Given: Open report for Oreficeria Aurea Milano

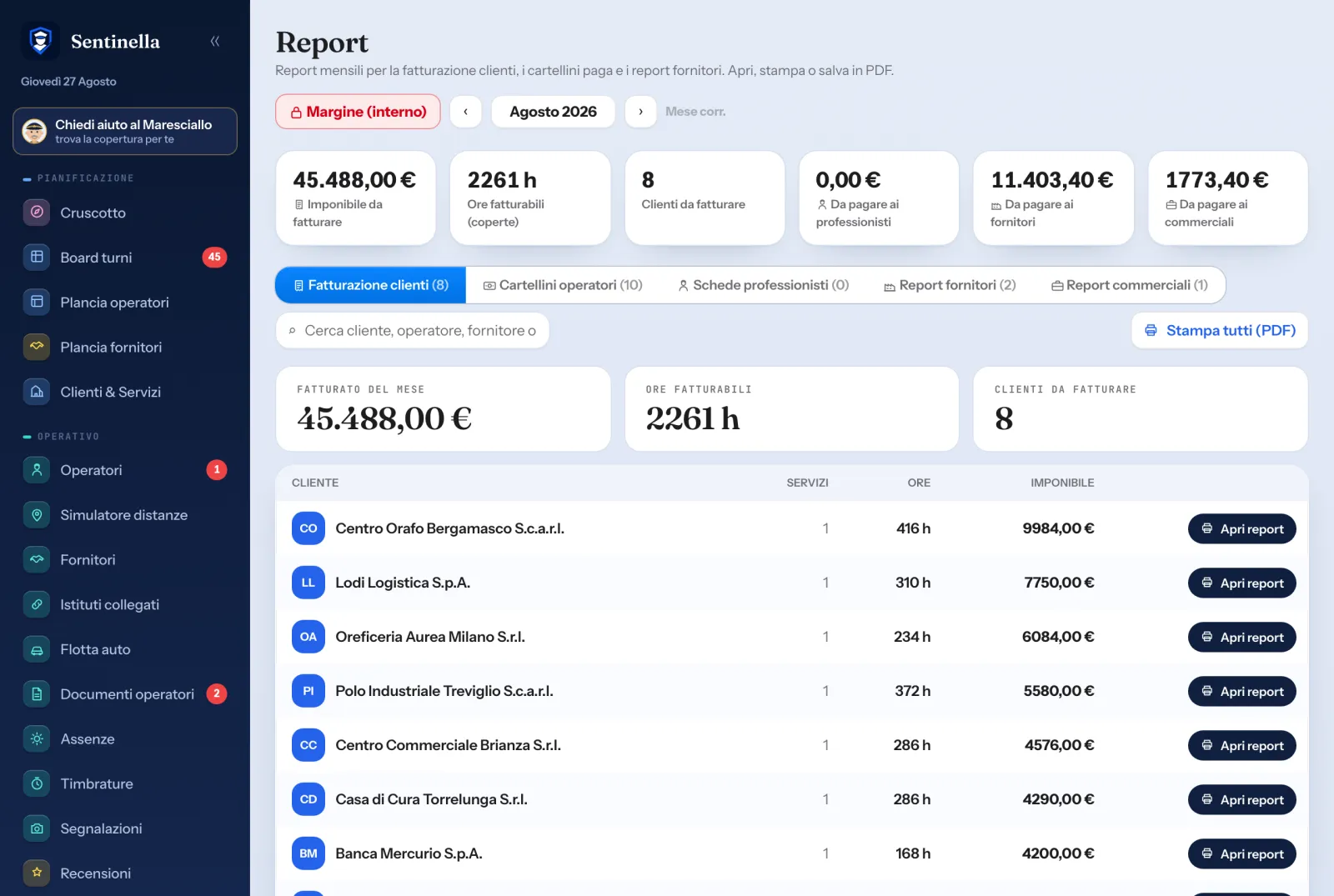Looking at the screenshot, I should pos(1241,637).
